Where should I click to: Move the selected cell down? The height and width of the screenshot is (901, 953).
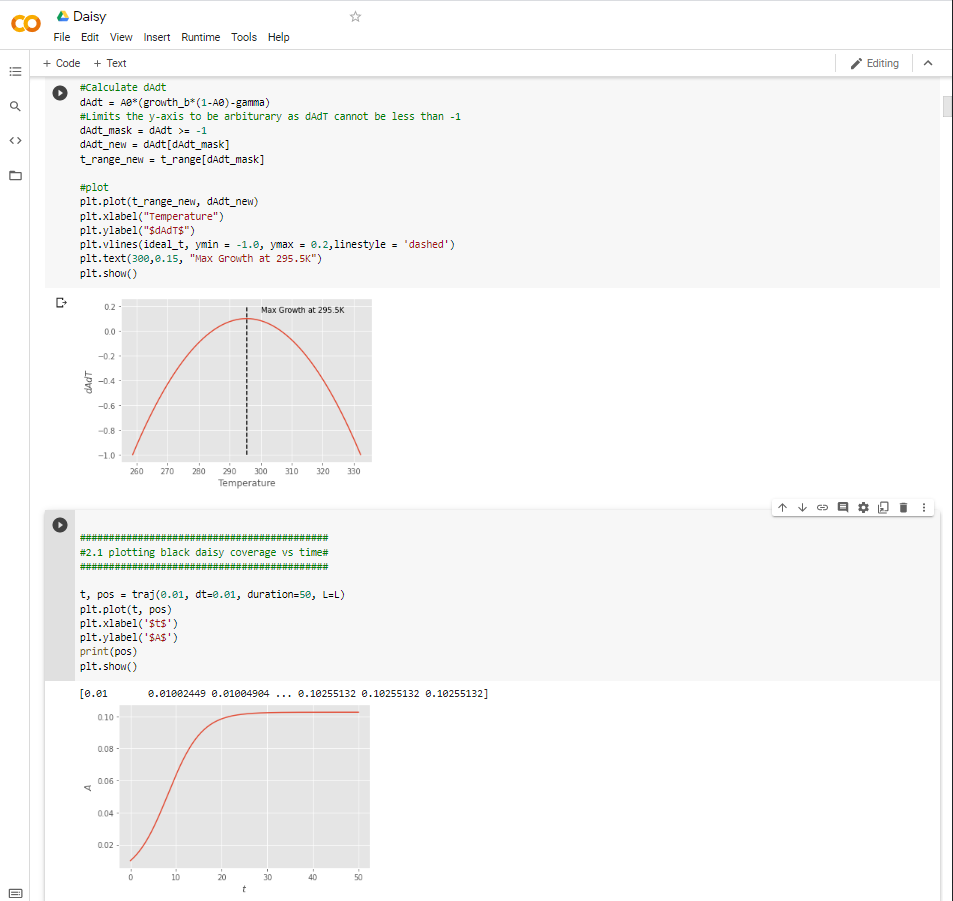pyautogui.click(x=802, y=508)
